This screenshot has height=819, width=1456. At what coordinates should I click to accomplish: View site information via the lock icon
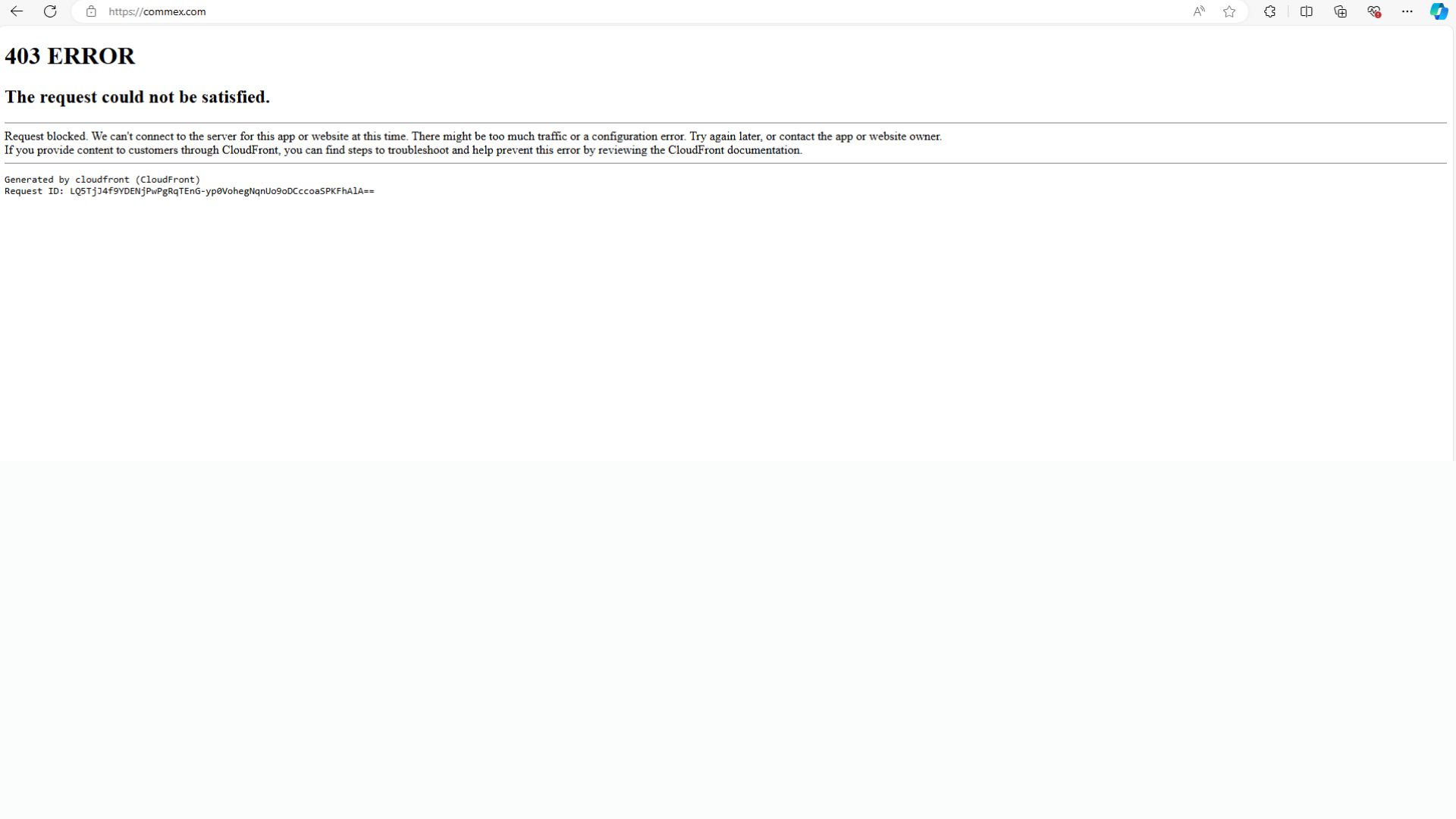click(x=91, y=11)
